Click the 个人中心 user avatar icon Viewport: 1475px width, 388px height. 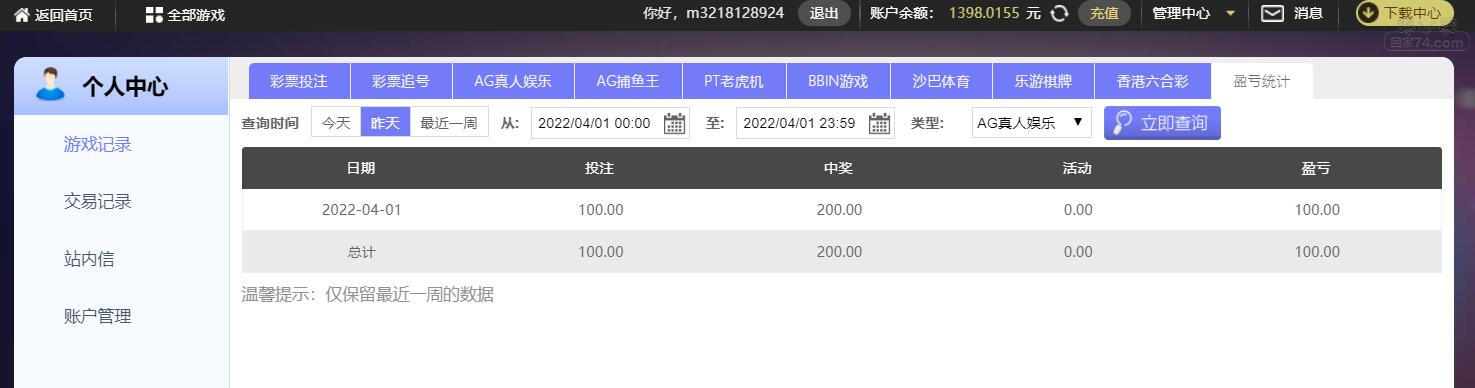pyautogui.click(x=50, y=84)
